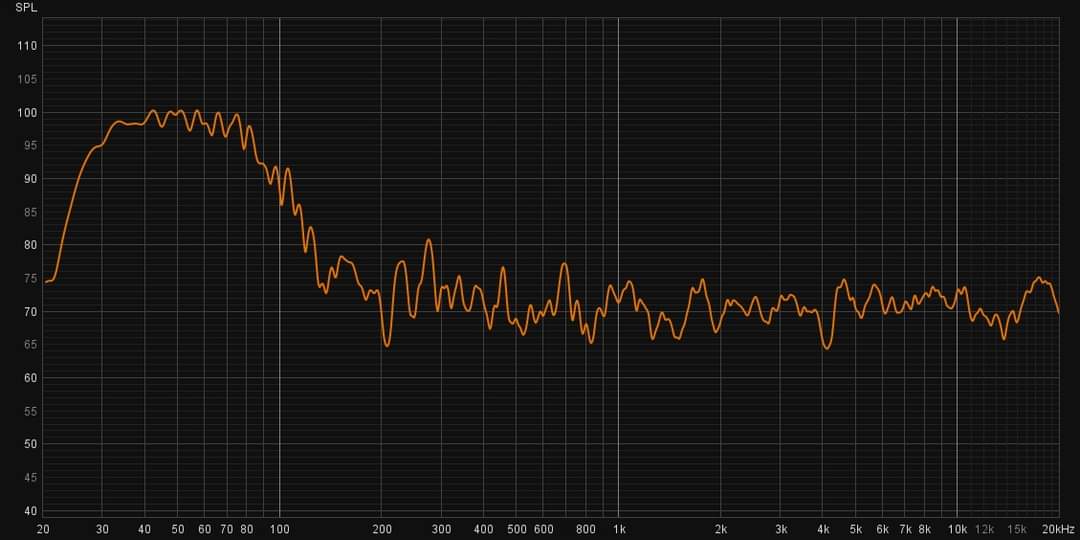Viewport: 1080px width, 540px height.
Task: Click the 10k frequency axis label
Action: [x=957, y=529]
